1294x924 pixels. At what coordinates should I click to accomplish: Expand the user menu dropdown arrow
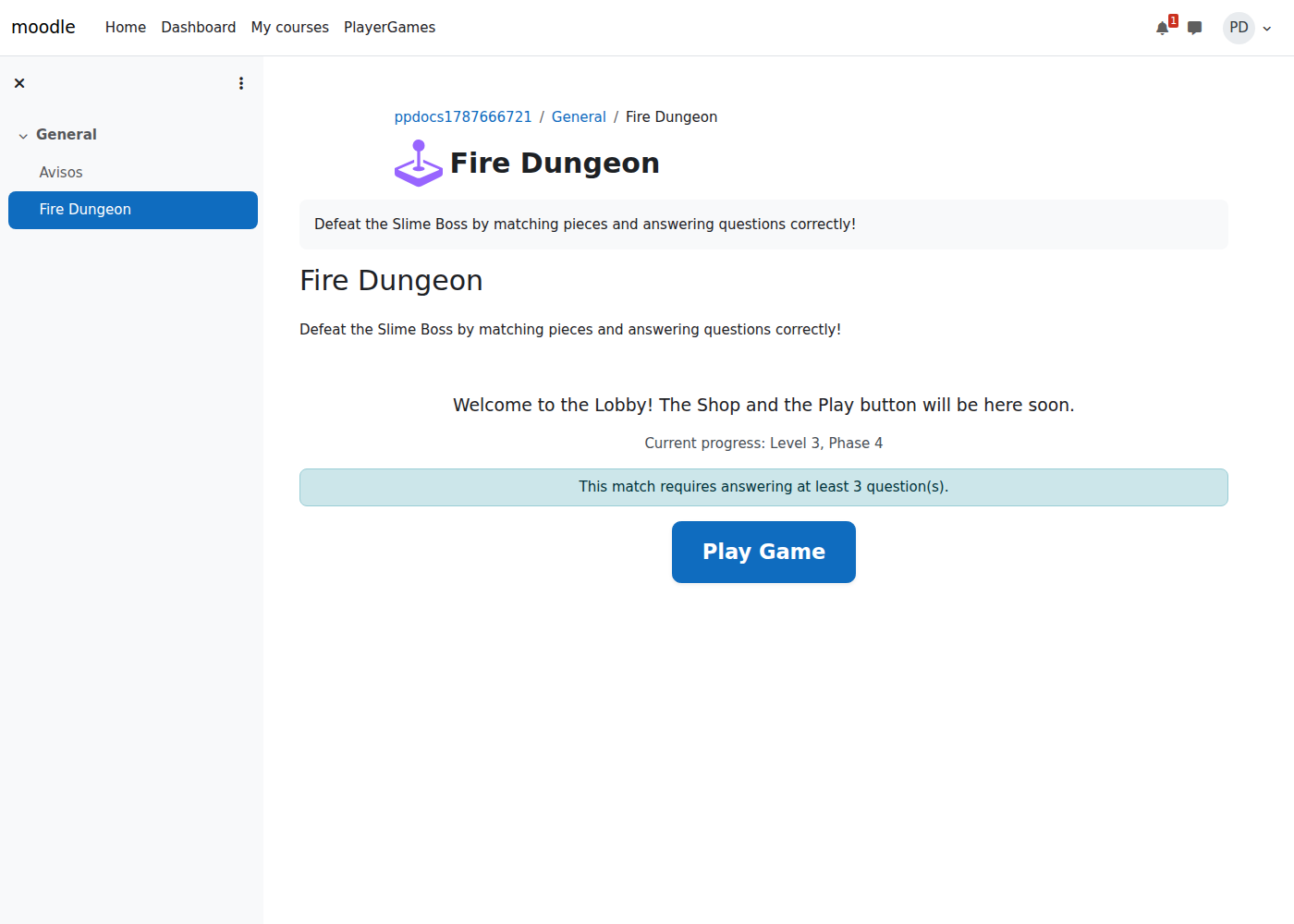pyautogui.click(x=1267, y=29)
